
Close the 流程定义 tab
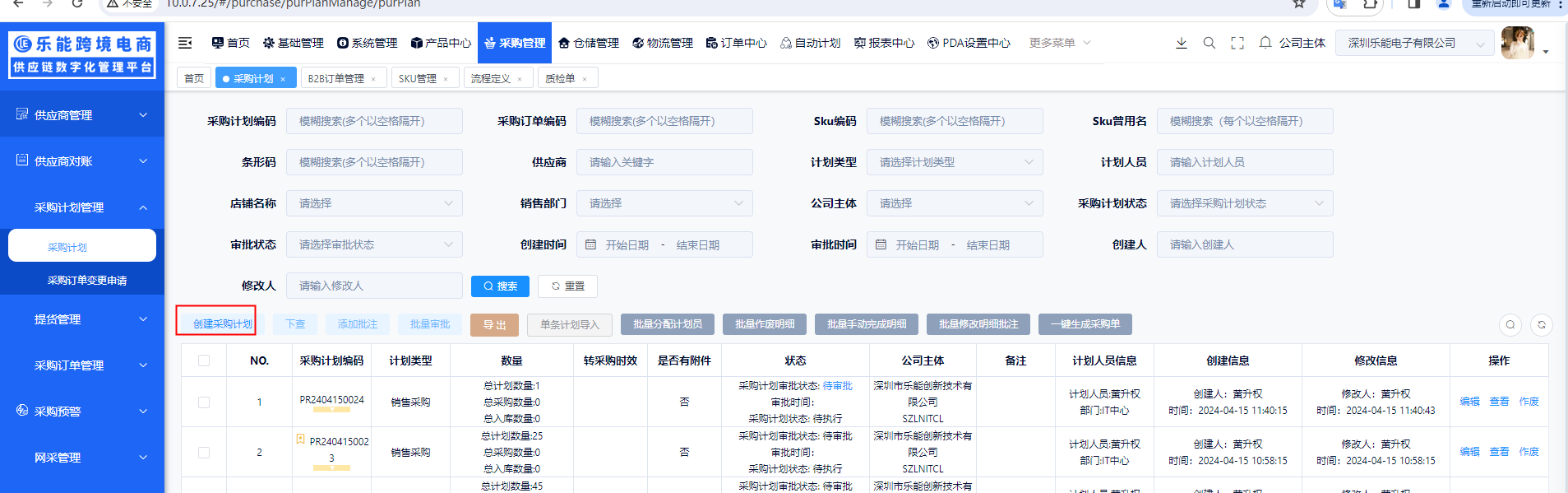click(x=520, y=79)
